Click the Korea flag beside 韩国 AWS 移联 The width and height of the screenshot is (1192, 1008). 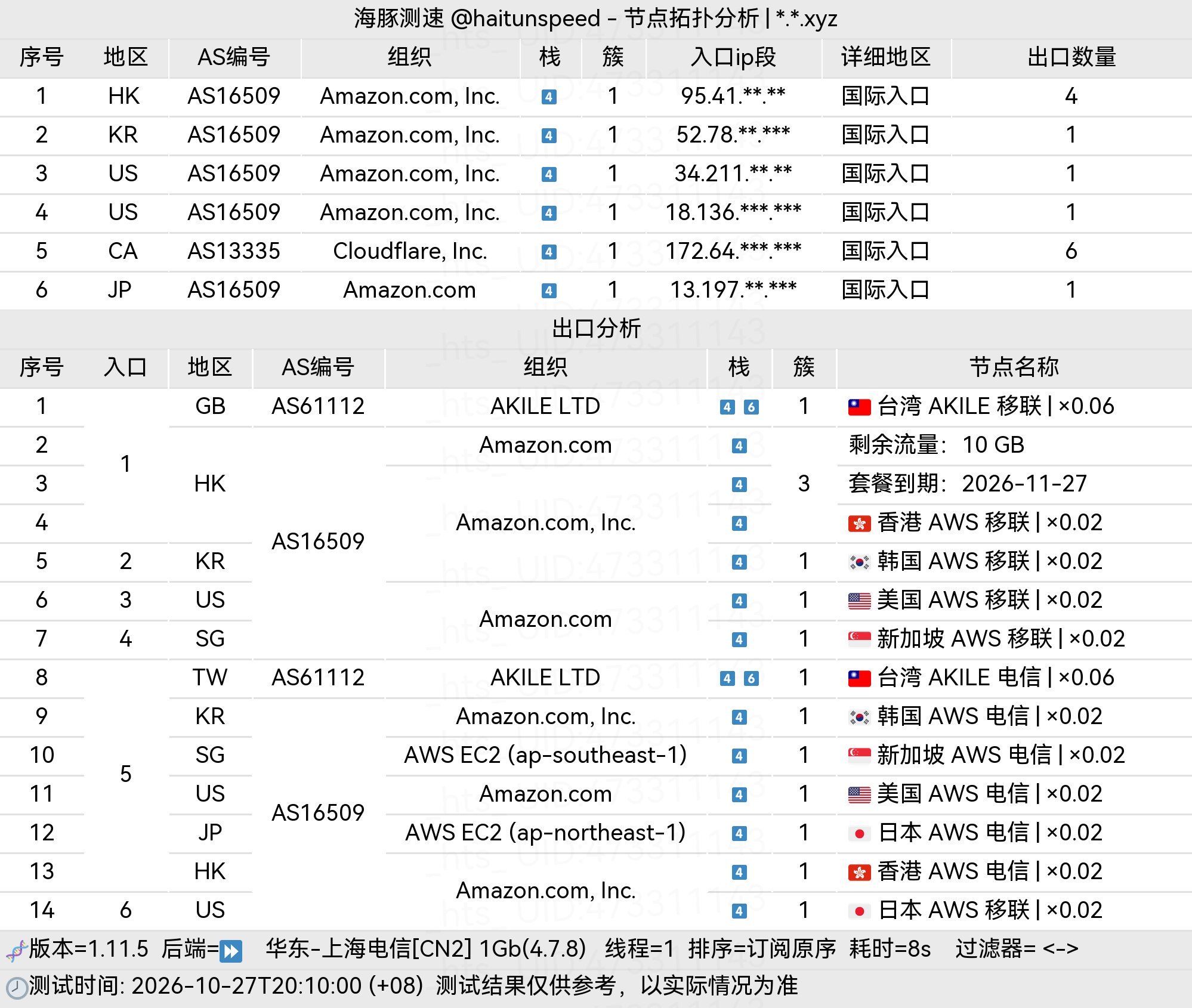tap(859, 562)
